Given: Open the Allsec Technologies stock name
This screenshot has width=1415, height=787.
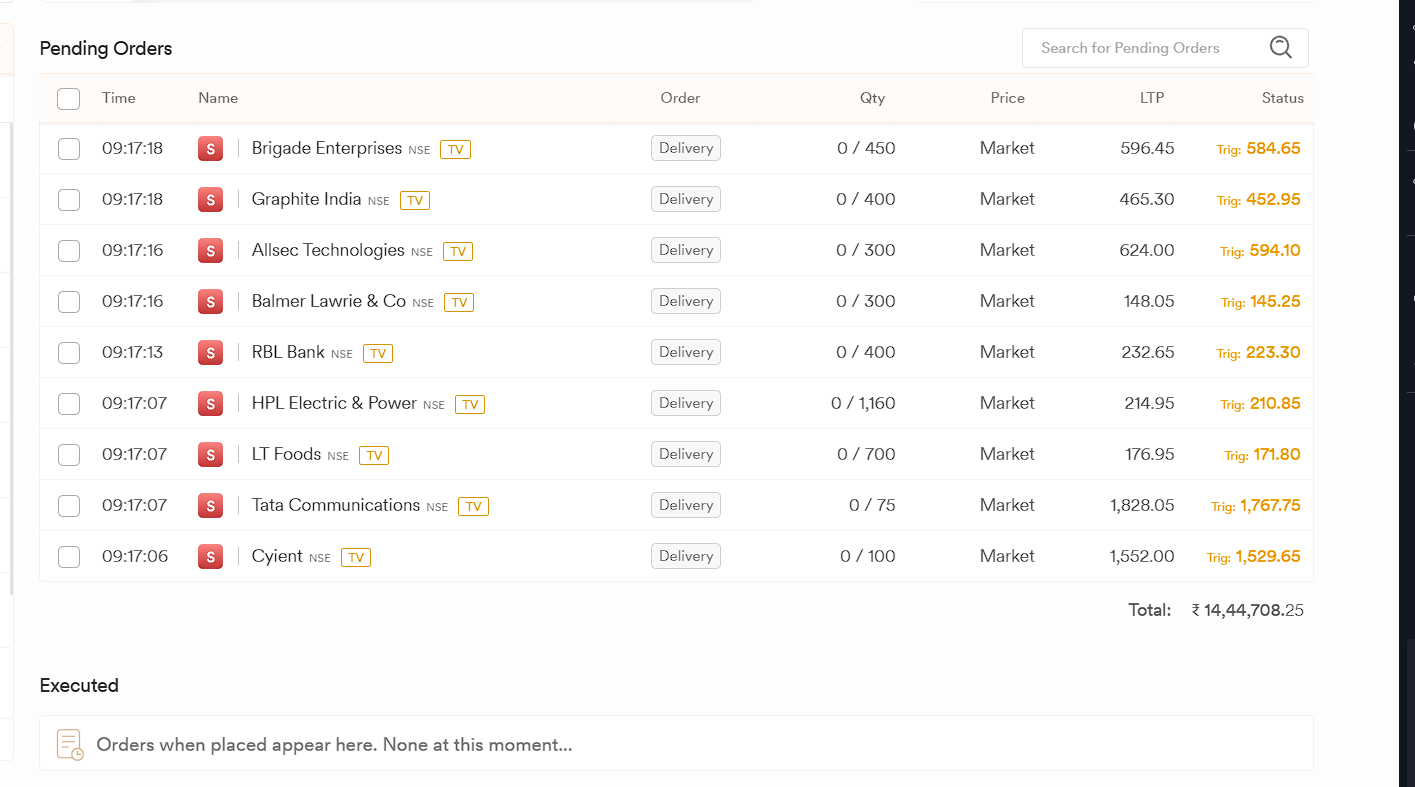Looking at the screenshot, I should [x=328, y=250].
